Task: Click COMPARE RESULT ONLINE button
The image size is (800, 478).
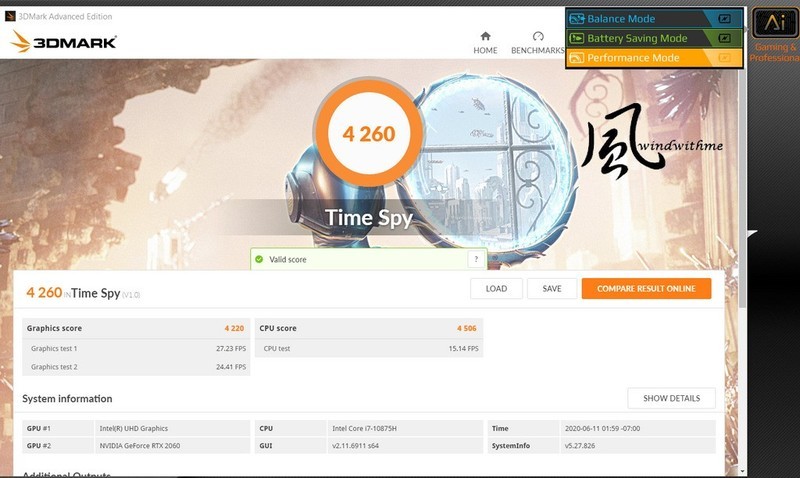Action: pos(646,289)
